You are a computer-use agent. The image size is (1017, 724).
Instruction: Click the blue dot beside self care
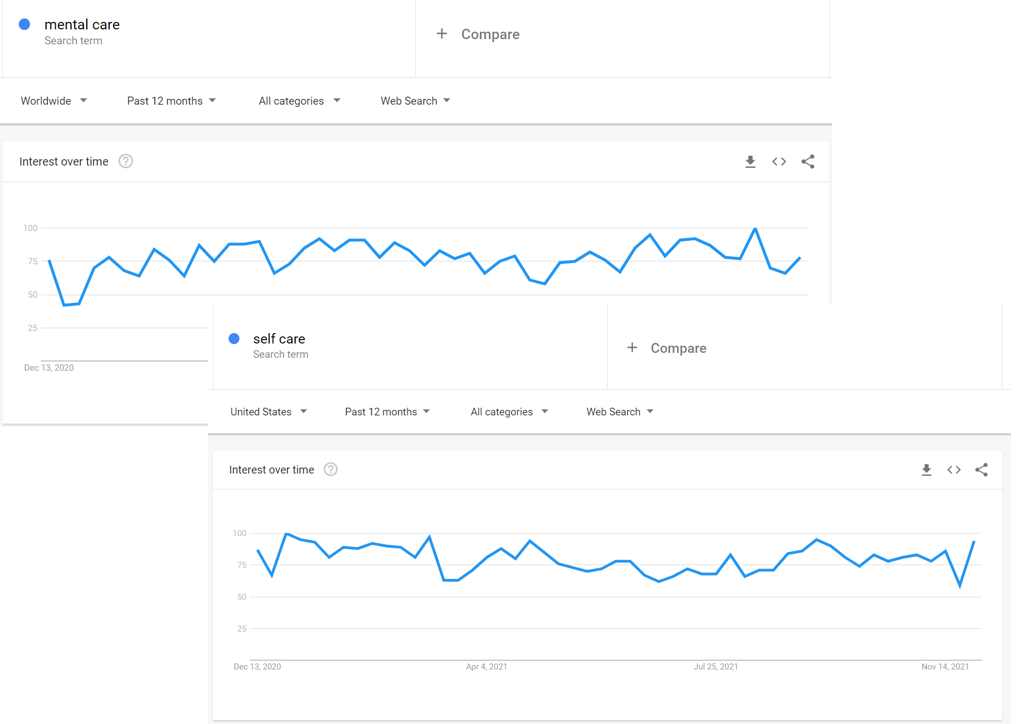pos(234,339)
